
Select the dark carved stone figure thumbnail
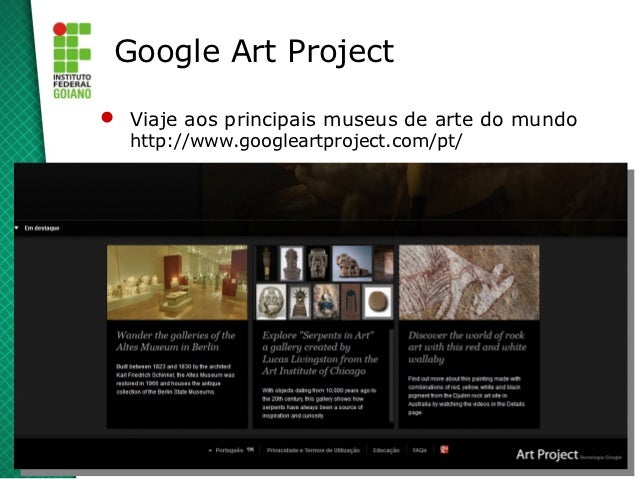318,263
